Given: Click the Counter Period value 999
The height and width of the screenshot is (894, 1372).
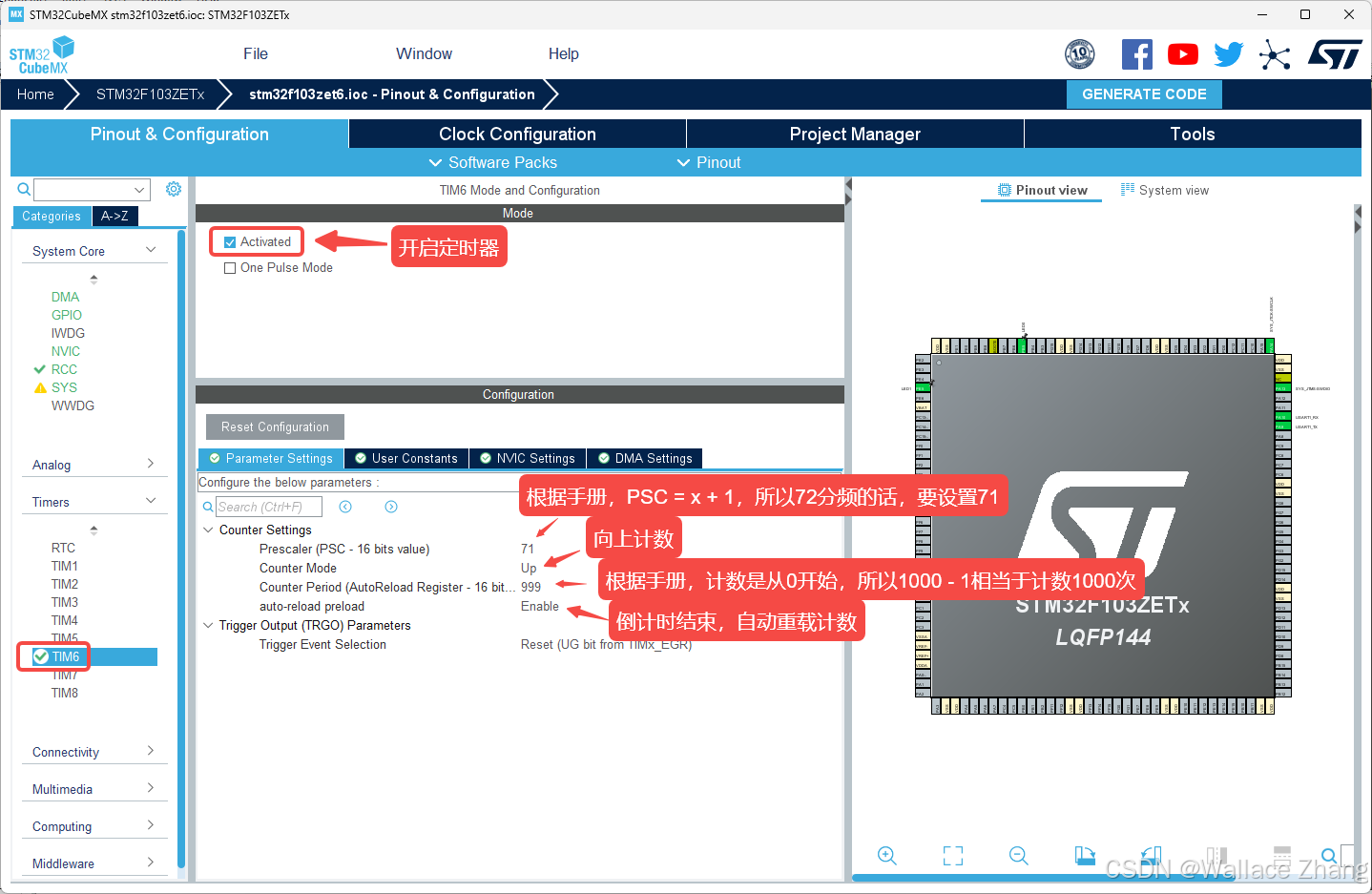Looking at the screenshot, I should (x=530, y=587).
